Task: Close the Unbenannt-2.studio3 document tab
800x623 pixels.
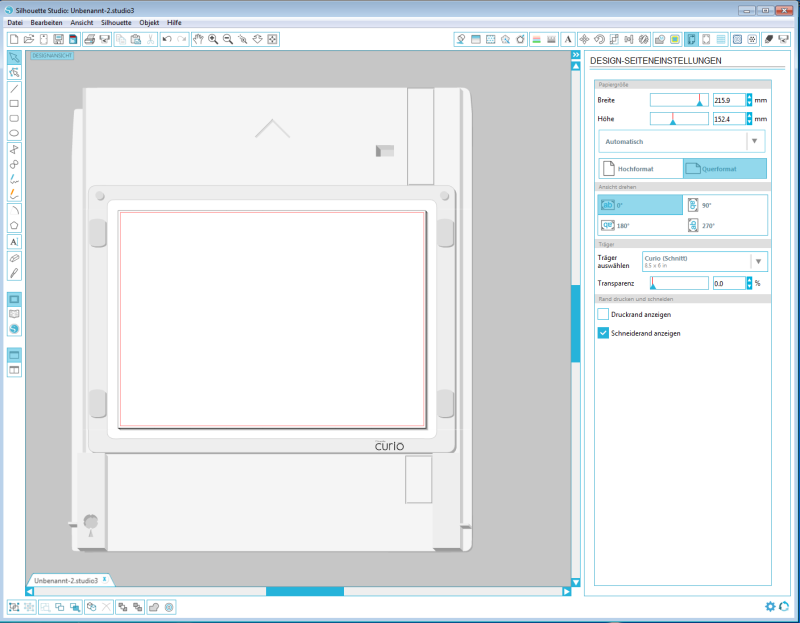Action: [x=105, y=580]
